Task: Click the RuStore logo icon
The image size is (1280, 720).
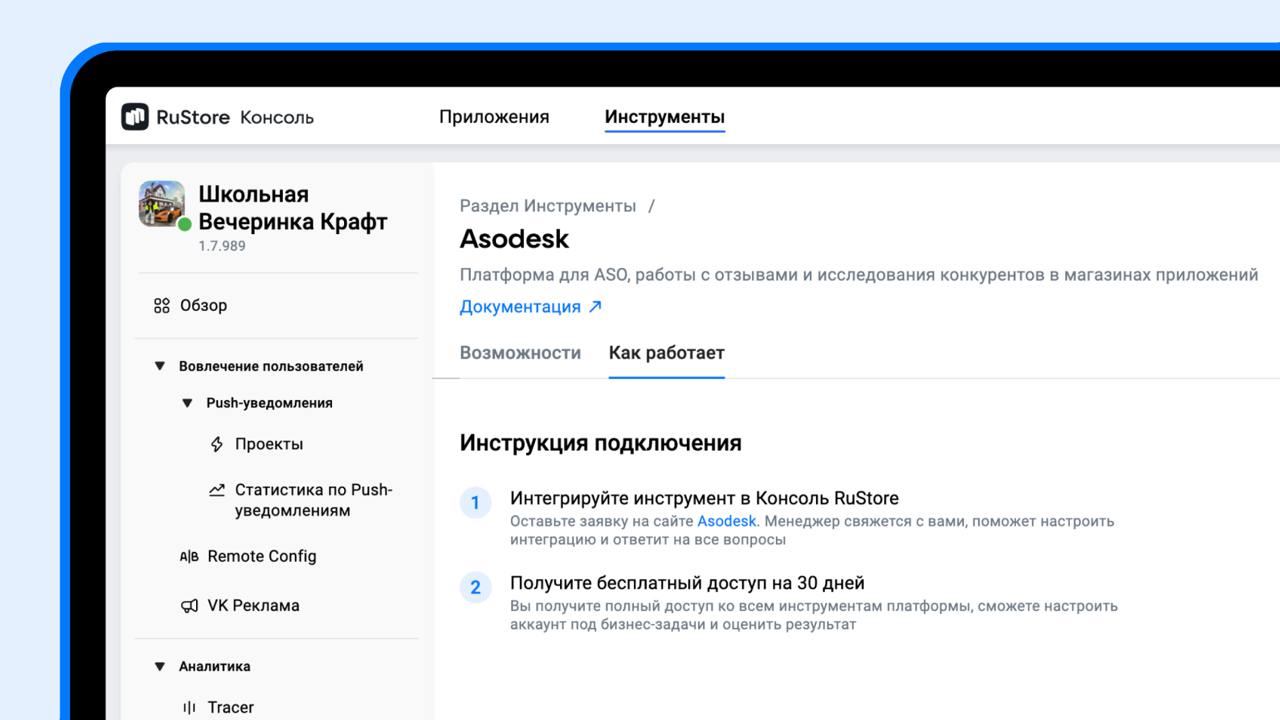Action: pos(135,117)
